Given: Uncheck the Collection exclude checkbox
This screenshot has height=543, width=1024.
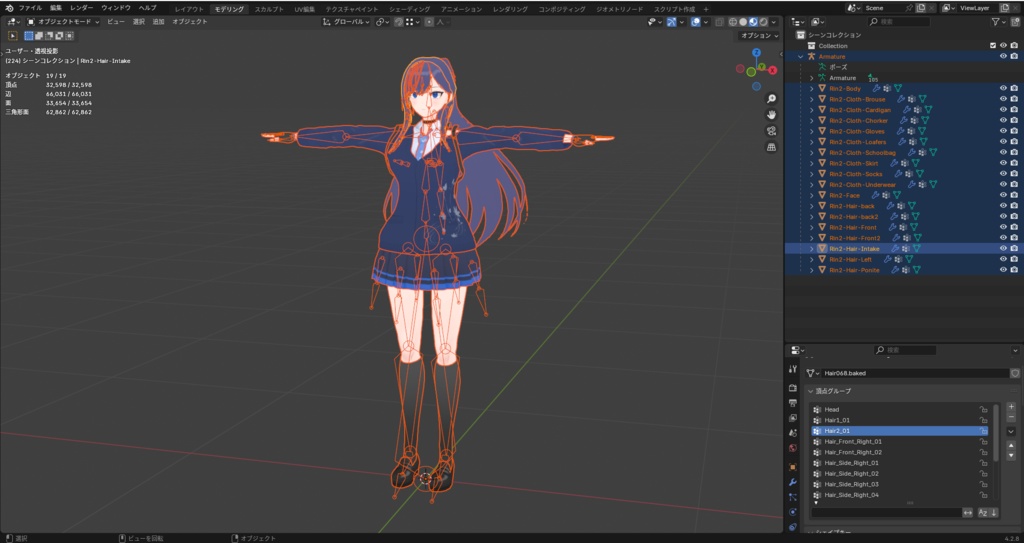Looking at the screenshot, I should tap(993, 46).
